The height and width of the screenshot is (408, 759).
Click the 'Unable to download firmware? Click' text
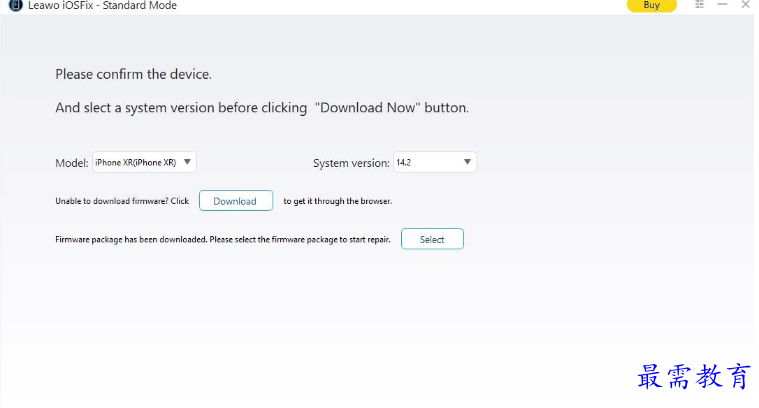pyautogui.click(x=122, y=201)
